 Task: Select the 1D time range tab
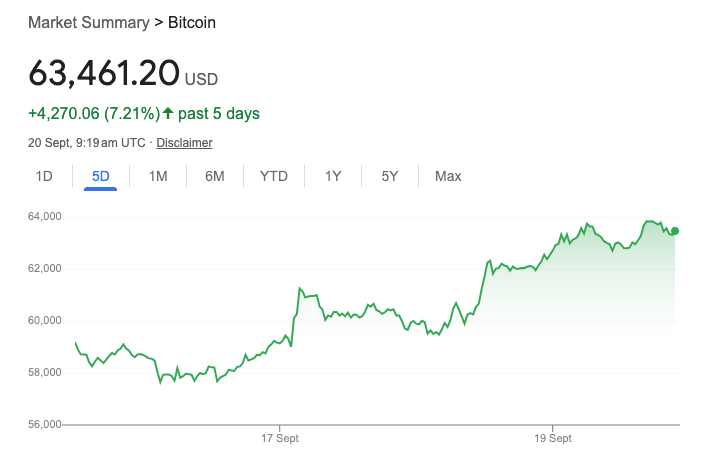44,176
